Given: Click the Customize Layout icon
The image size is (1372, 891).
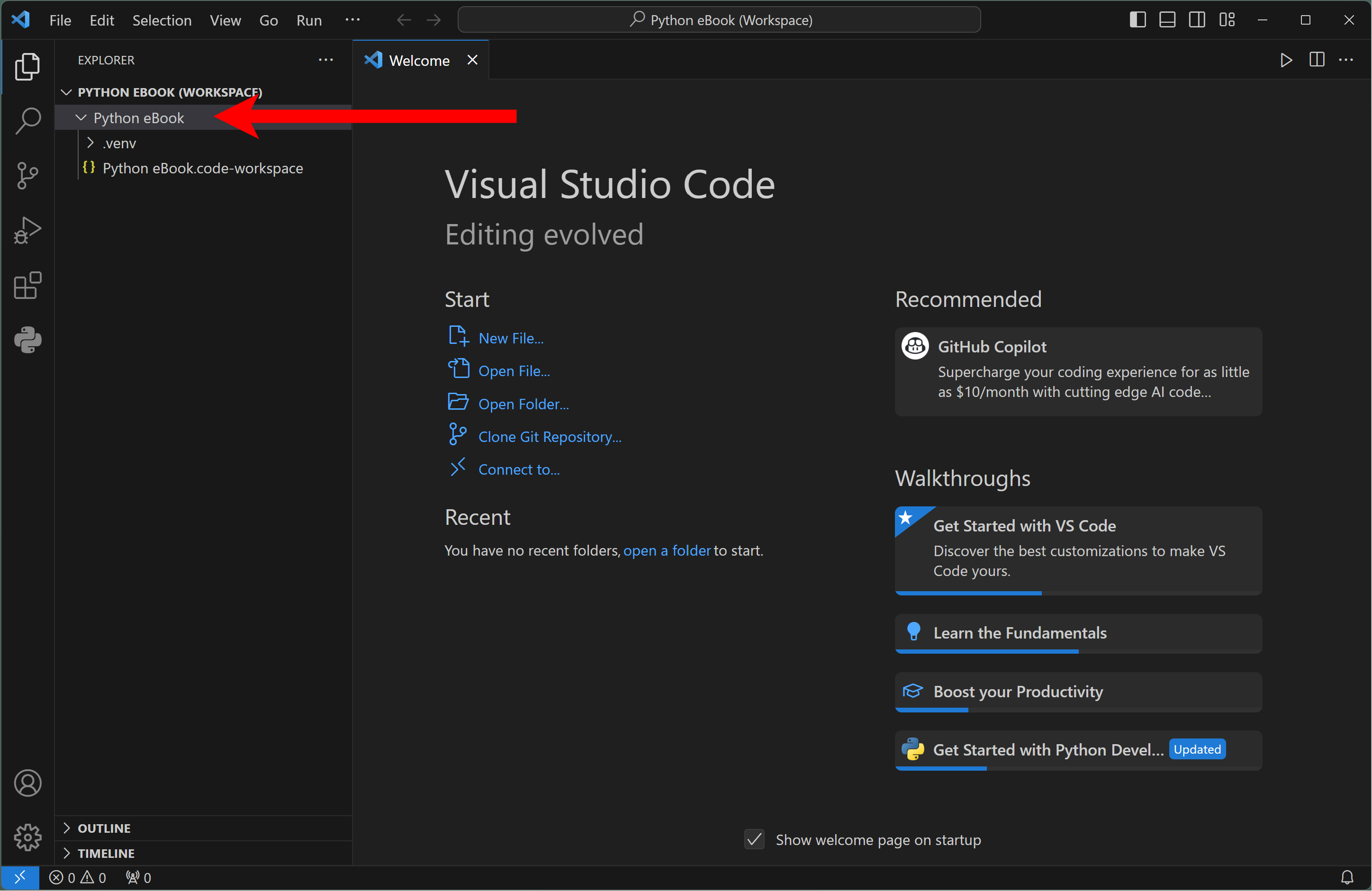Looking at the screenshot, I should (x=1228, y=20).
